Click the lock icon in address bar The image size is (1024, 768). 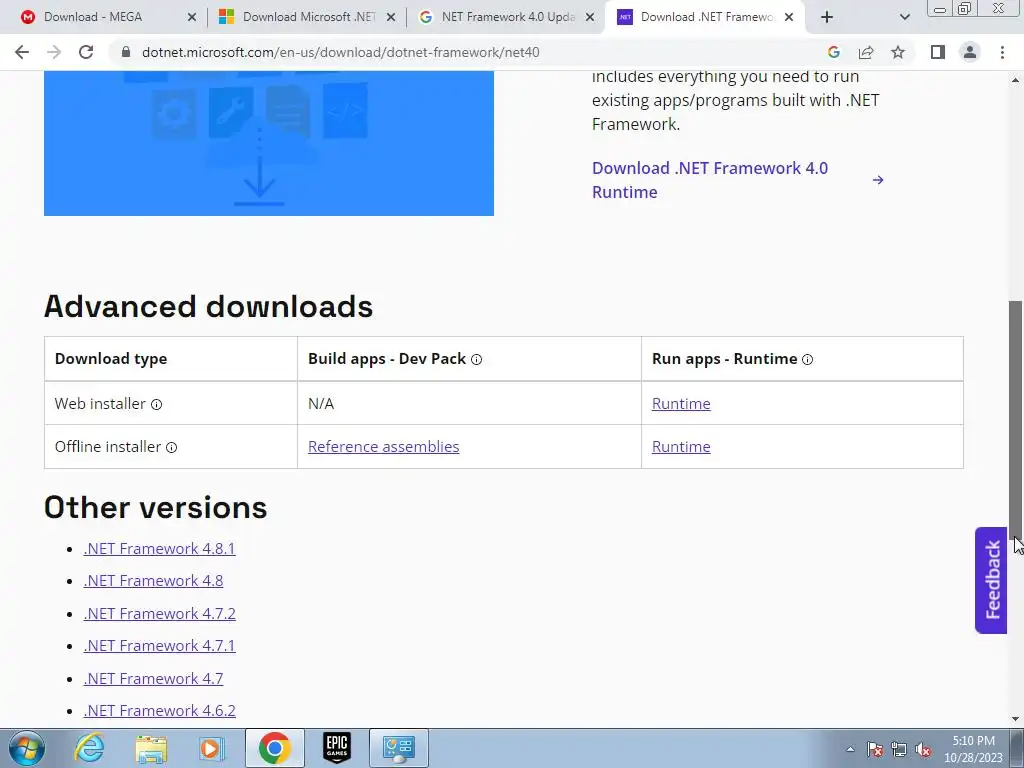click(126, 52)
